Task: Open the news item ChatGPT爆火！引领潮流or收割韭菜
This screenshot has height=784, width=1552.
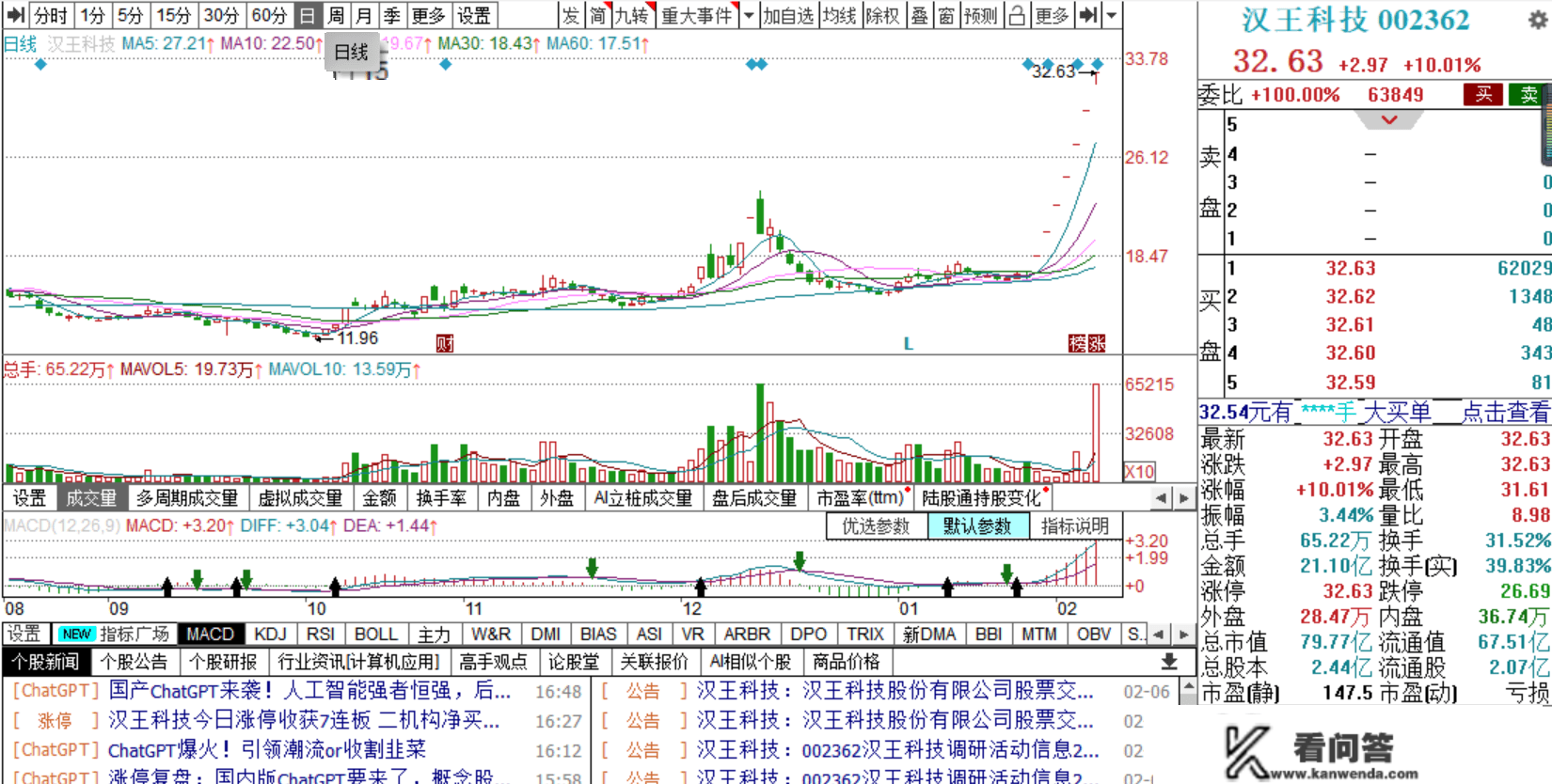Action: (267, 750)
